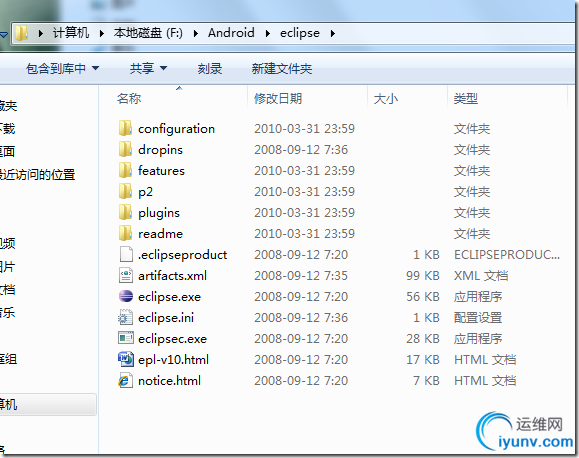Create a folder with 新建文件夹
579x458 pixels.
[282, 68]
